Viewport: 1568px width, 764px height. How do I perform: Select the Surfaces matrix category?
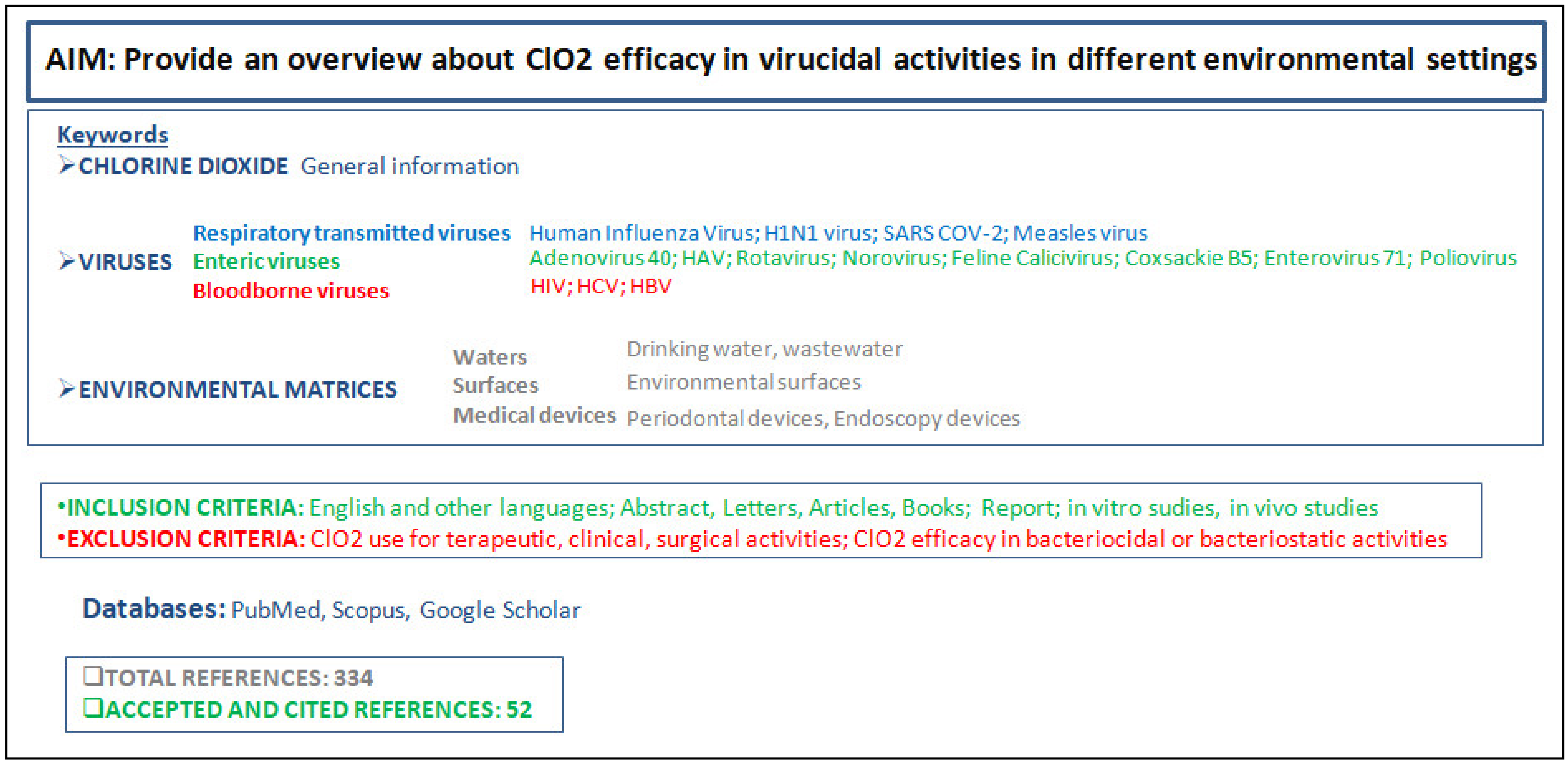pyautogui.click(x=495, y=385)
